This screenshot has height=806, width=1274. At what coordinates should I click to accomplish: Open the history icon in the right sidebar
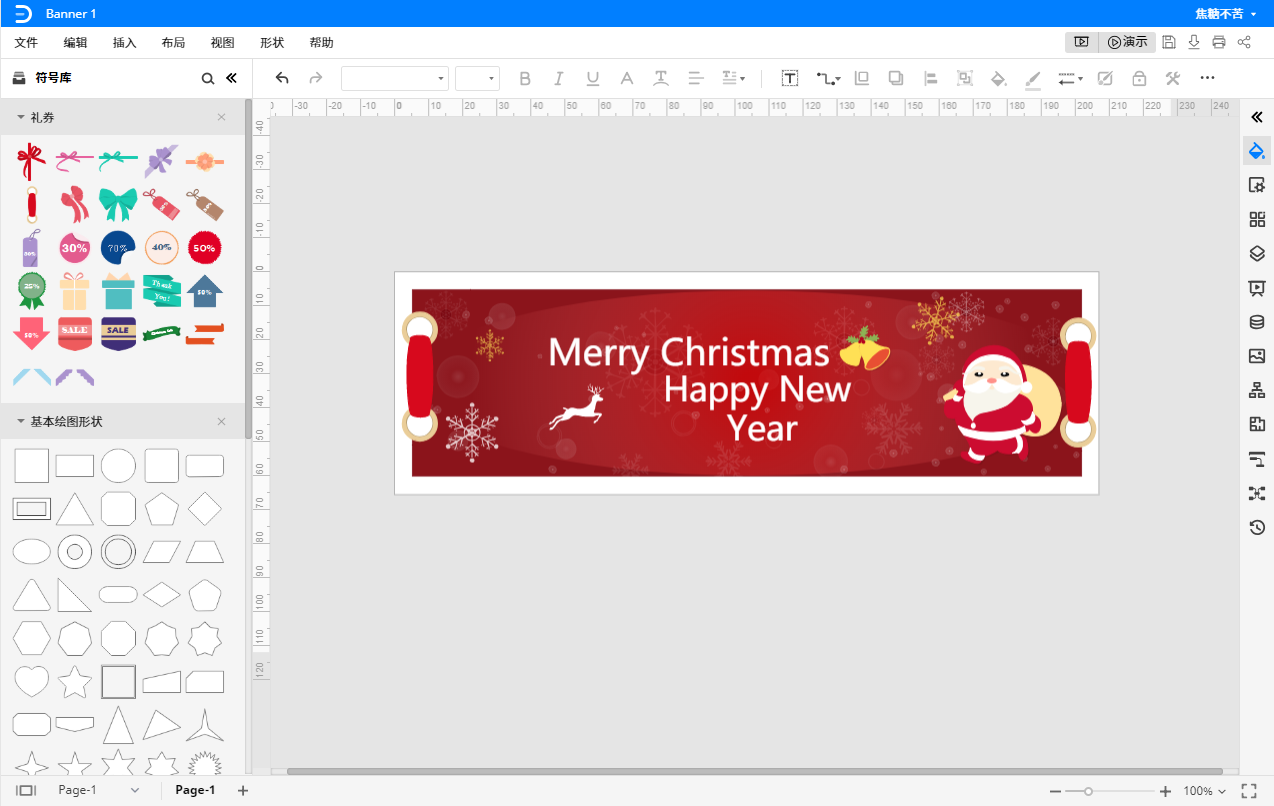1257,527
